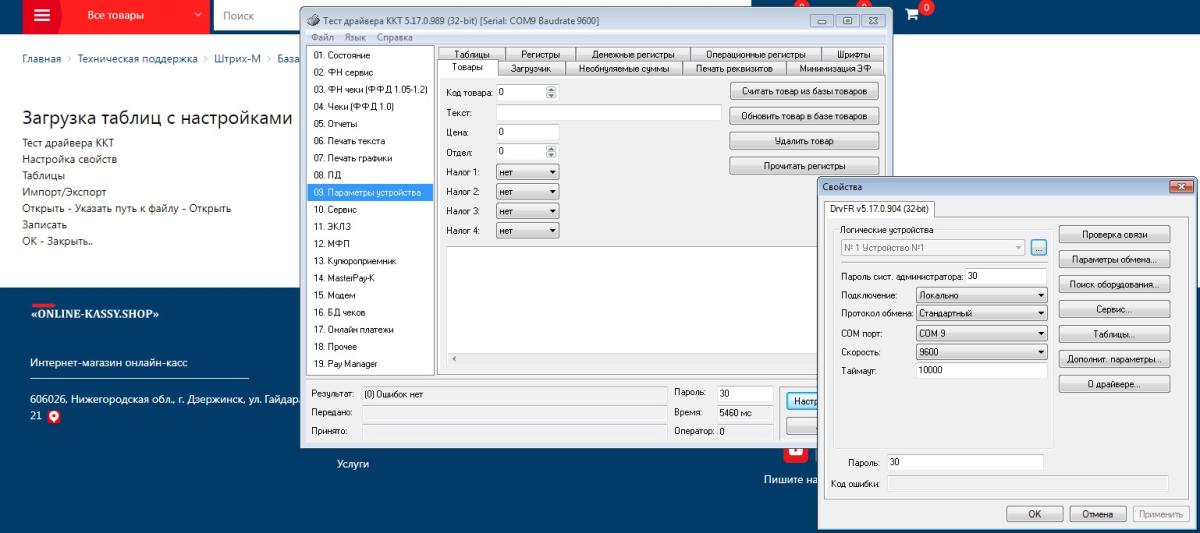
Task: Click the shopping cart icon
Action: [911, 14]
